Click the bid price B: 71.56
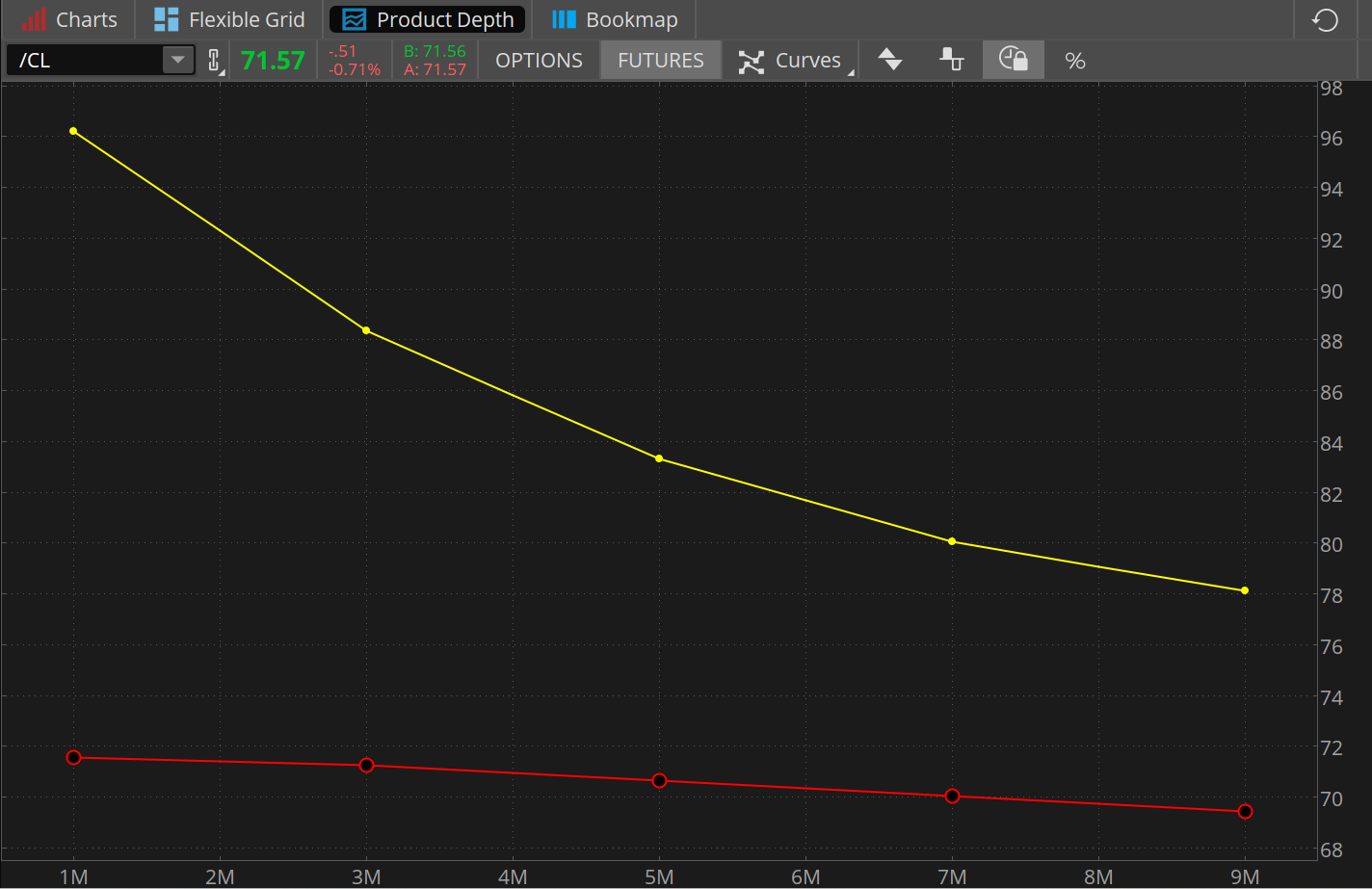1372x889 pixels. click(435, 51)
